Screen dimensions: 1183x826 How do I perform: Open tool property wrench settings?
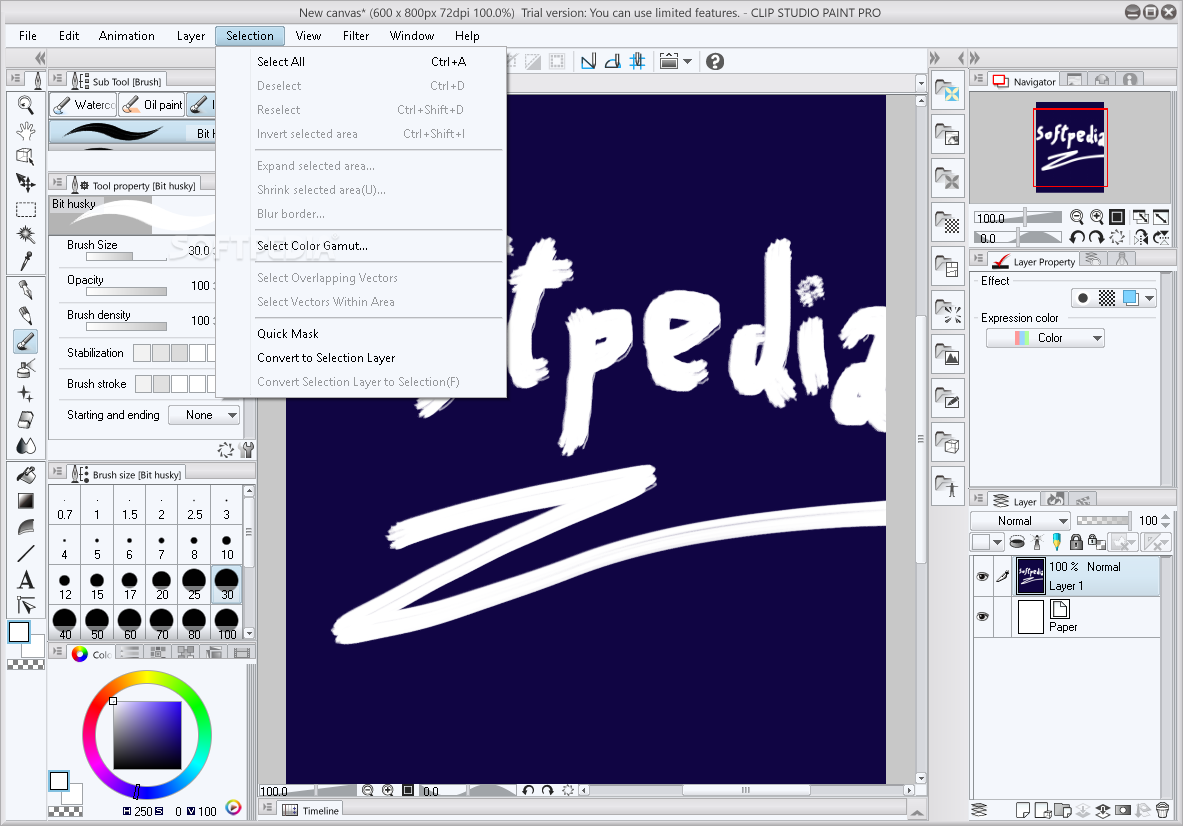[x=247, y=450]
